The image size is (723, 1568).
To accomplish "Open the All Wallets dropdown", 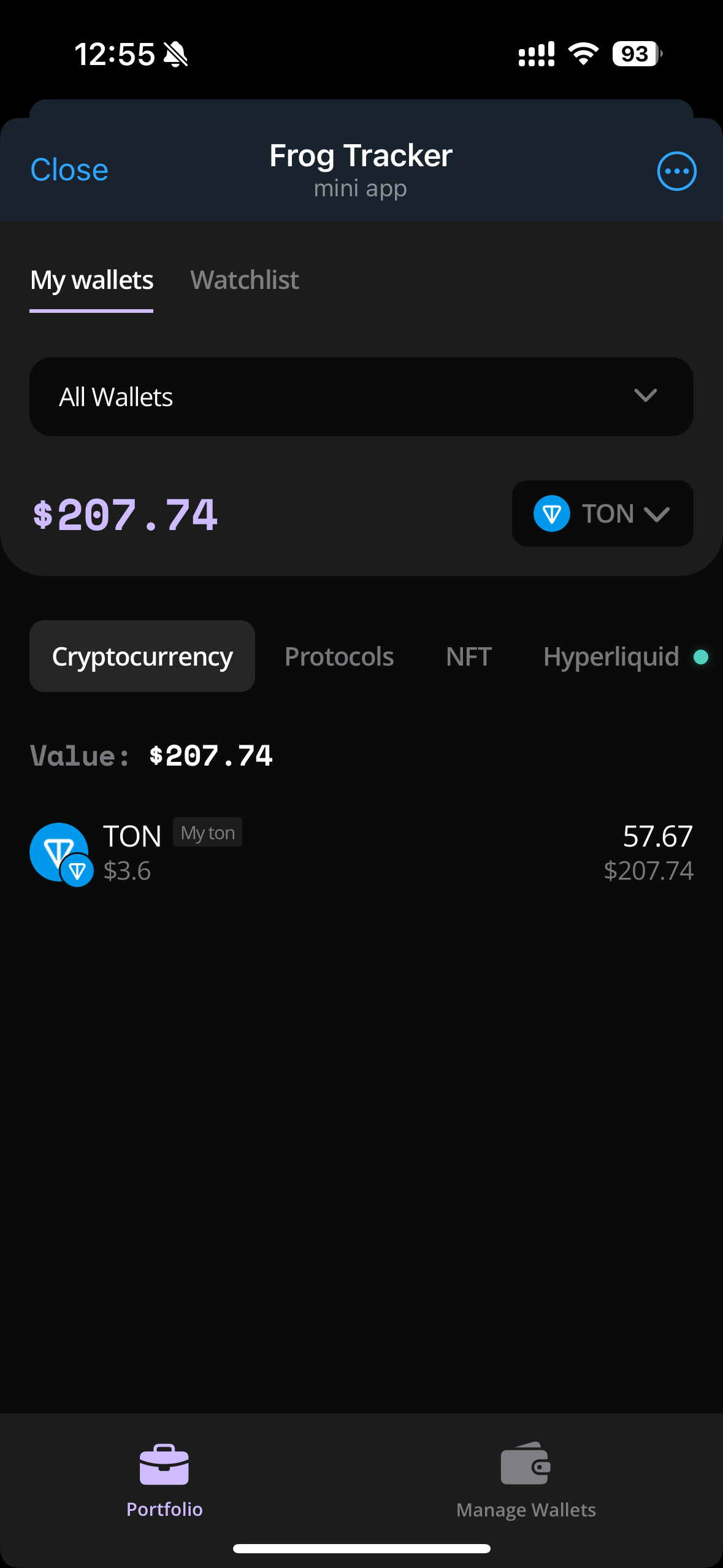I will [361, 397].
